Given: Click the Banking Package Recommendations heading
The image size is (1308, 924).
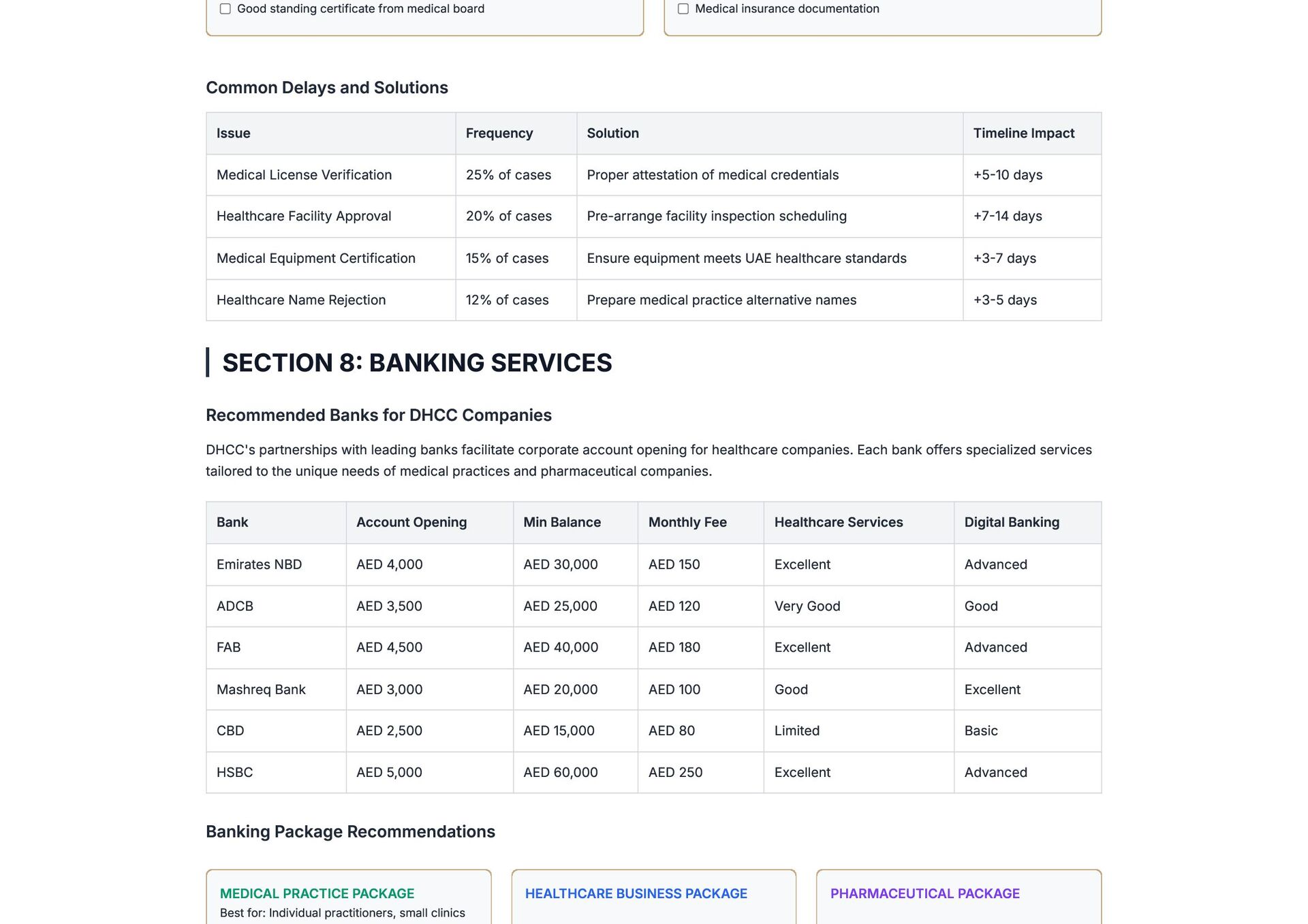Looking at the screenshot, I should coord(350,831).
